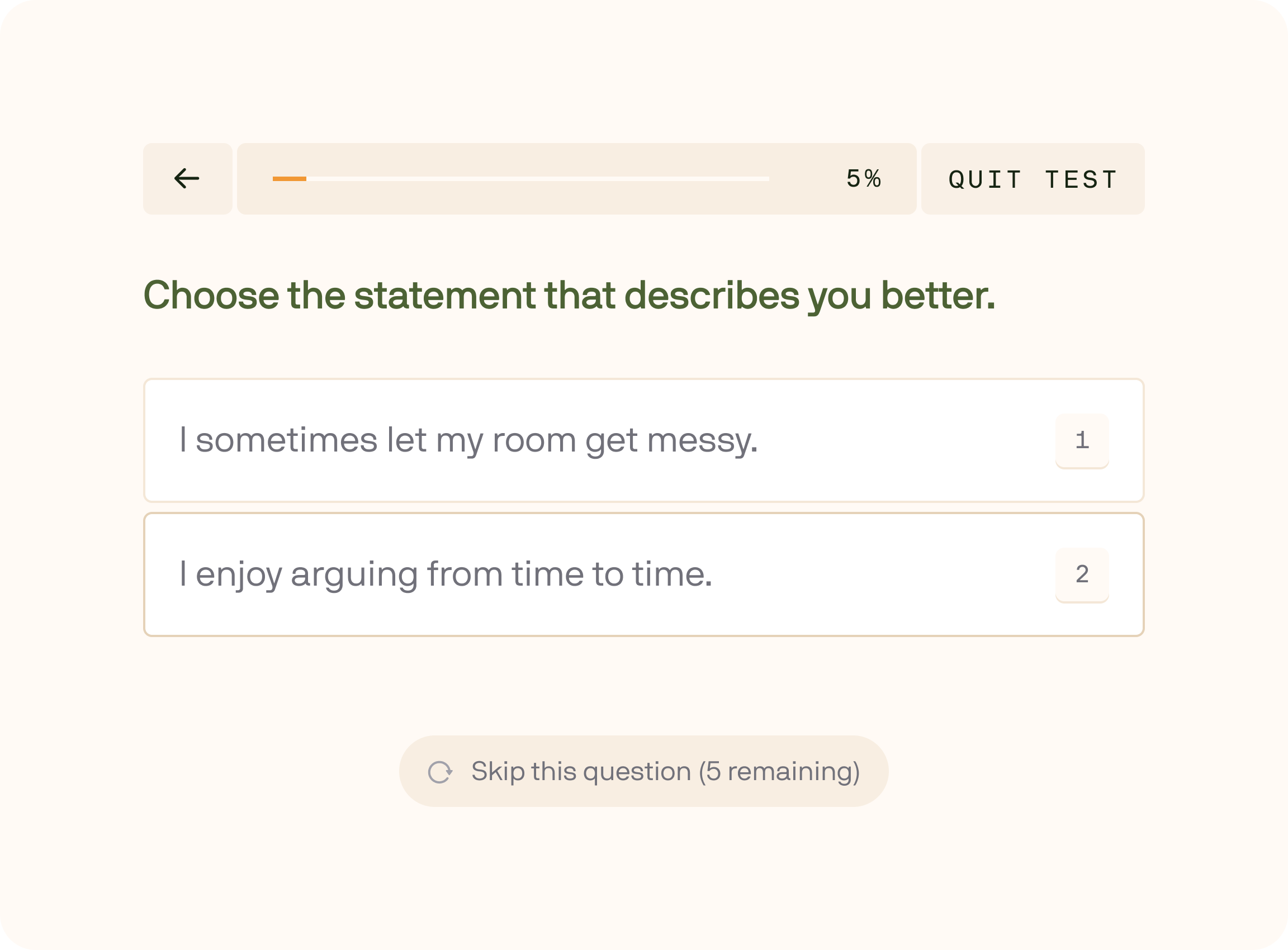Click the word "Skip" in the skip button
Image resolution: width=1288 pixels, height=950 pixels.
[x=498, y=771]
